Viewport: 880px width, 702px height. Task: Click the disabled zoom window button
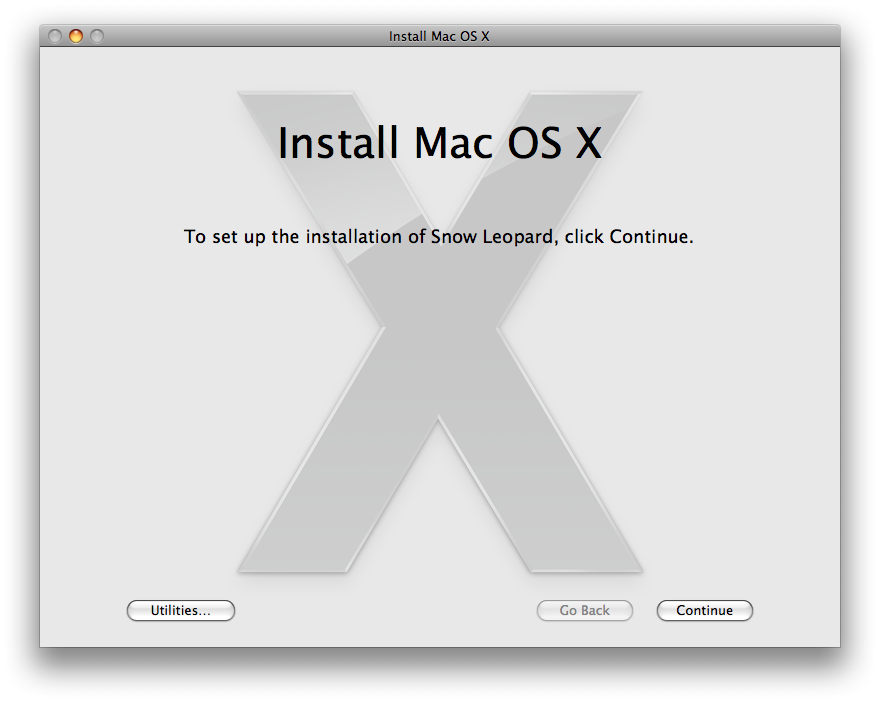pyautogui.click(x=97, y=36)
